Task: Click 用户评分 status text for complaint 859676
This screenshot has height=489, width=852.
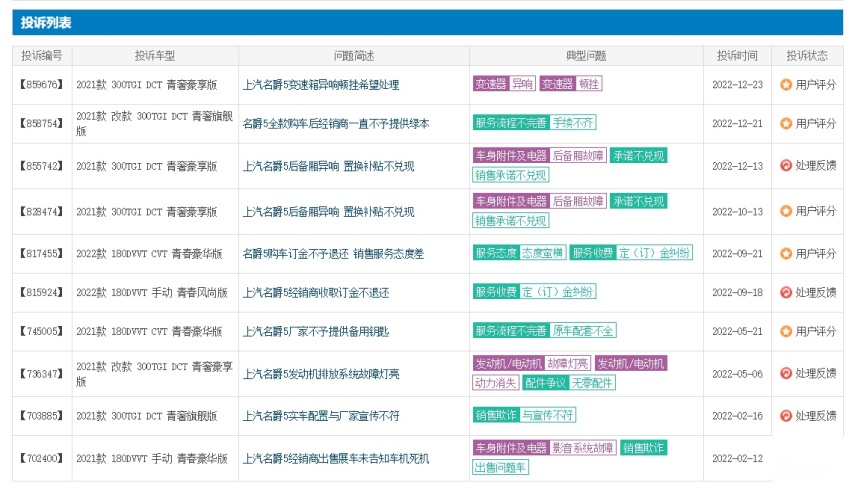Action: [816, 85]
